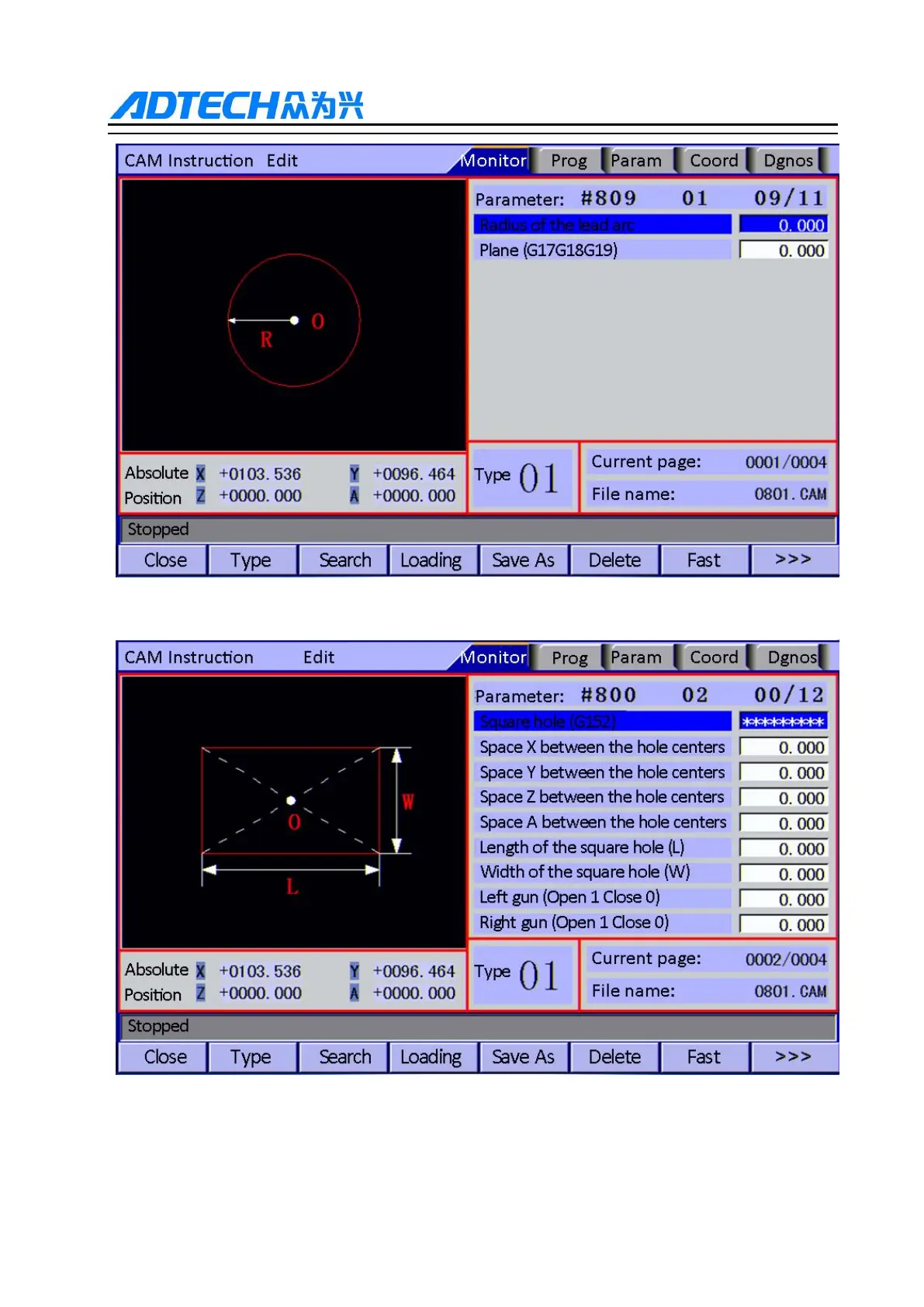Click Type button in the top screen
This screenshot has height=1307, width=924.
(x=251, y=560)
